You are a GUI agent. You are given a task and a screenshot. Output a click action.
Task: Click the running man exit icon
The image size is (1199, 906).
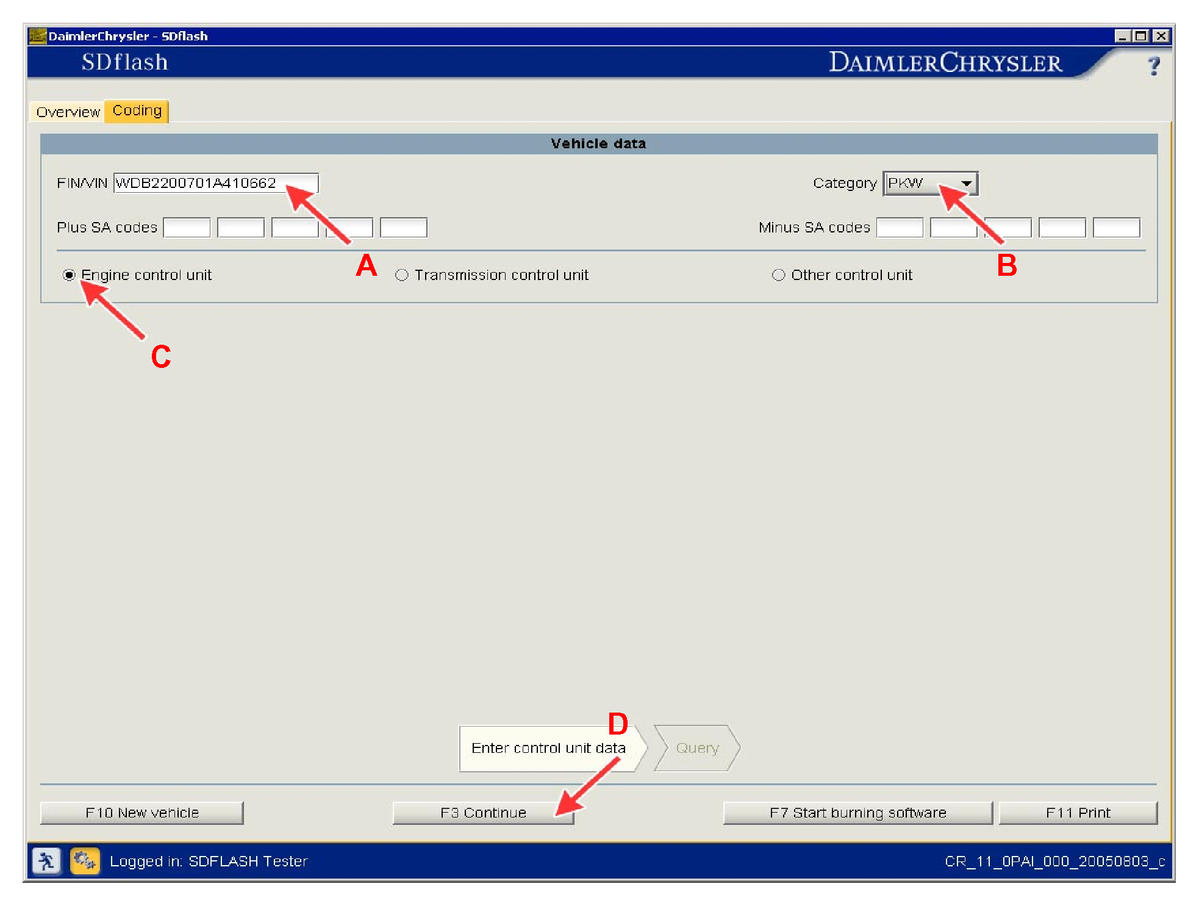(46, 859)
